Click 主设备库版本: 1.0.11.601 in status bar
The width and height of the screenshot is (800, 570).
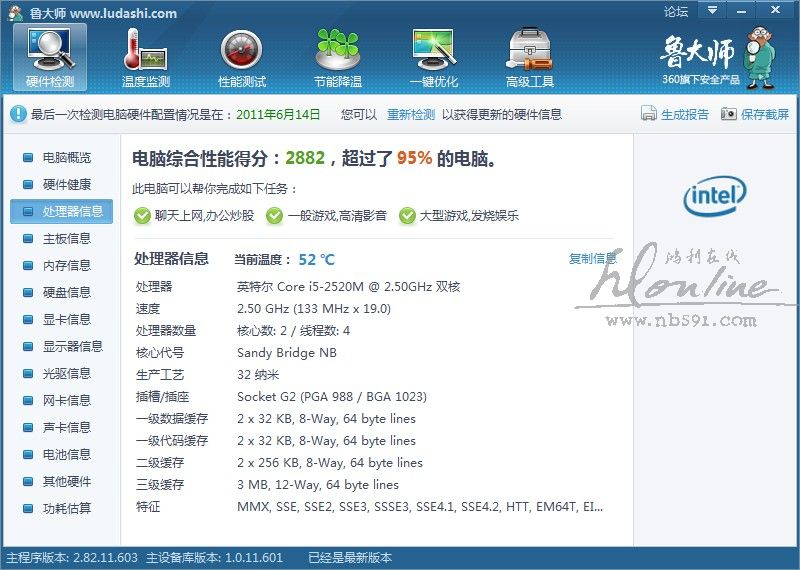[214, 558]
